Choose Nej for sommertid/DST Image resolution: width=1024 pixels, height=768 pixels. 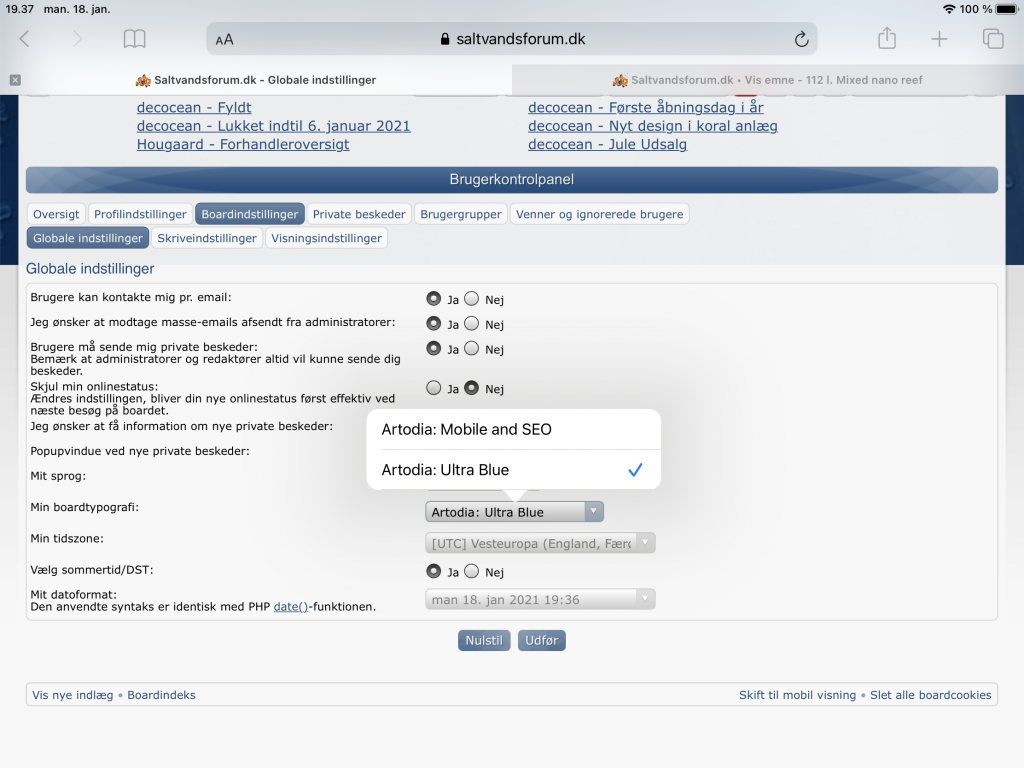(x=472, y=571)
